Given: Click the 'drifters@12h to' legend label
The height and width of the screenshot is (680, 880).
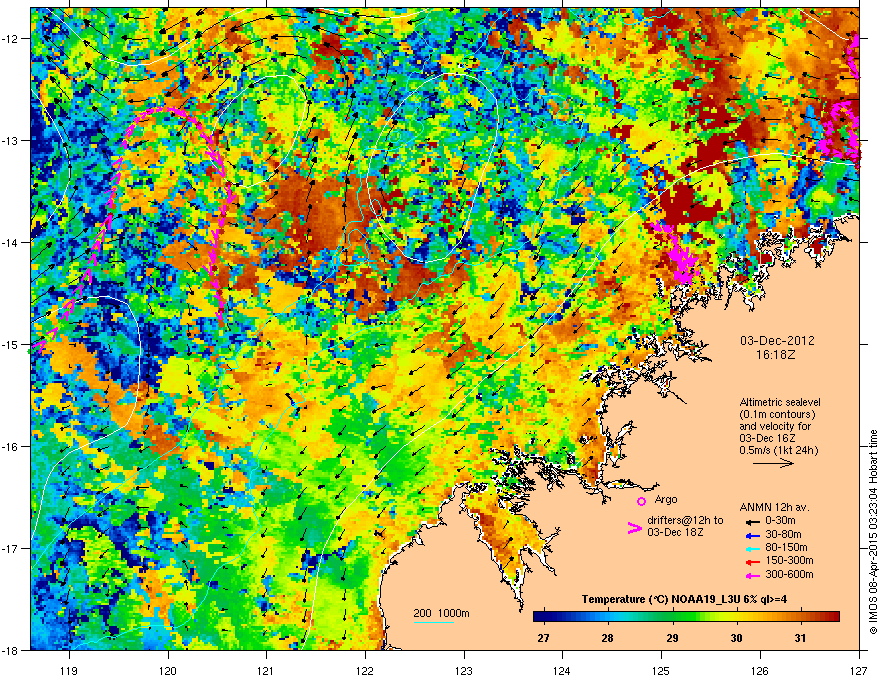Looking at the screenshot, I should pyautogui.click(x=685, y=520).
